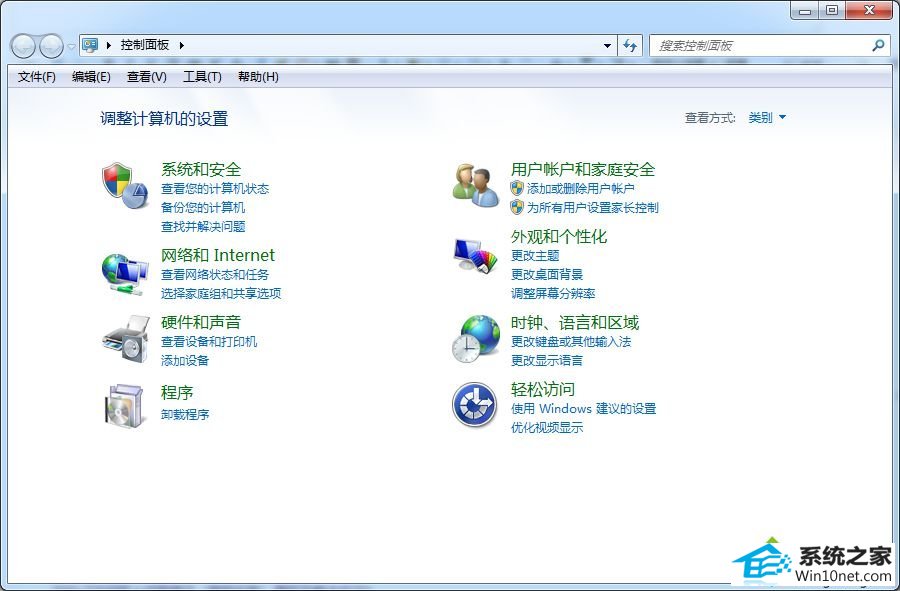This screenshot has width=900, height=591.
Task: Click 查看您的计算机状态 link
Action: click(215, 188)
